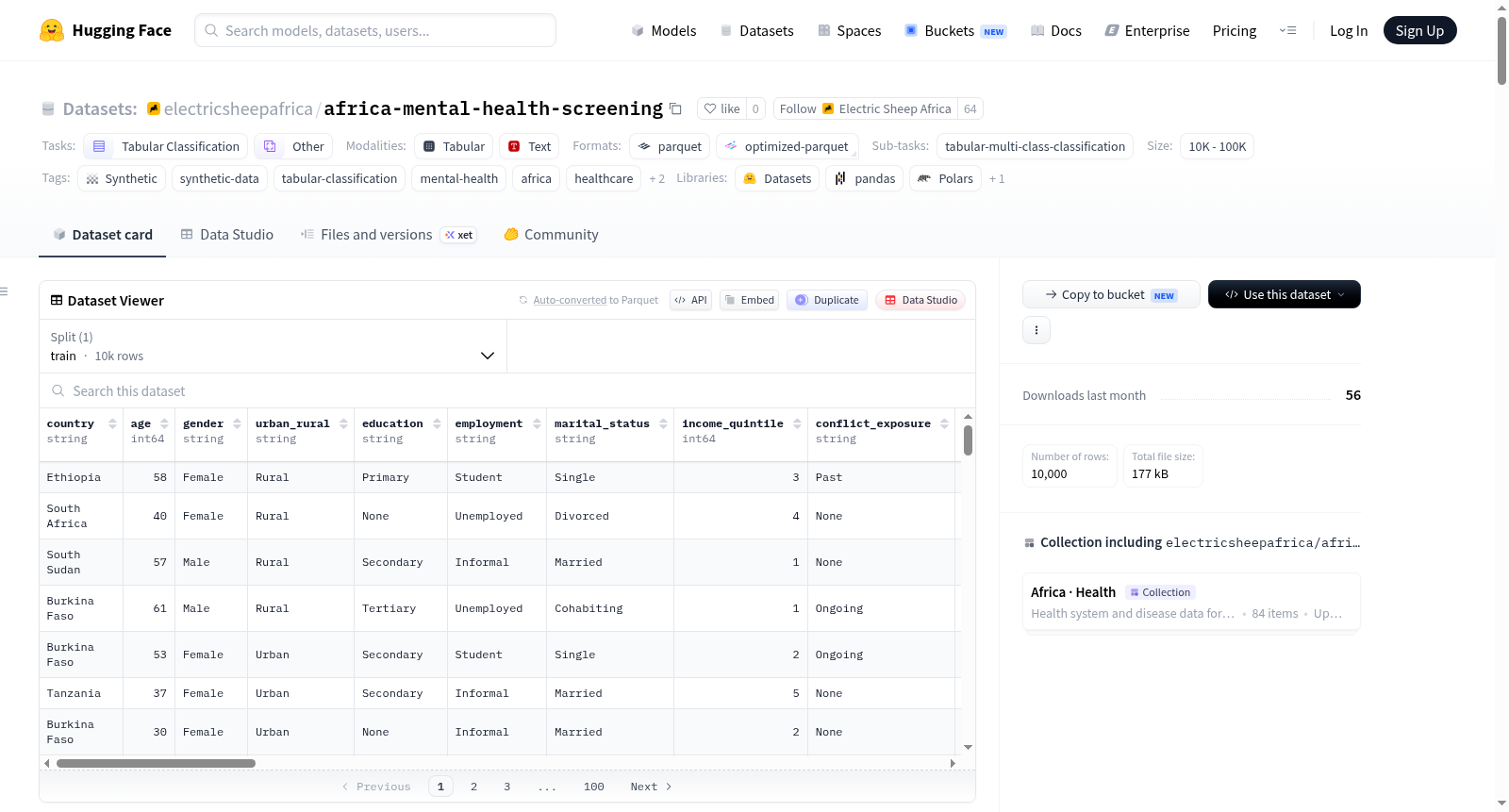Click the electricsheepafrica organization avatar icon
Screen dimensions: 1509x812
click(x=154, y=108)
